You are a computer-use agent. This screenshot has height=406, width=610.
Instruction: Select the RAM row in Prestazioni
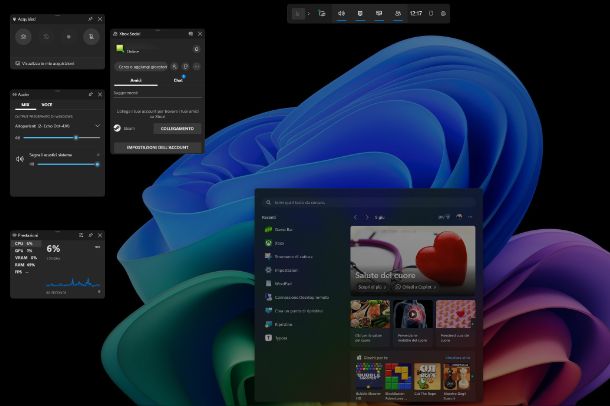(x=27, y=265)
